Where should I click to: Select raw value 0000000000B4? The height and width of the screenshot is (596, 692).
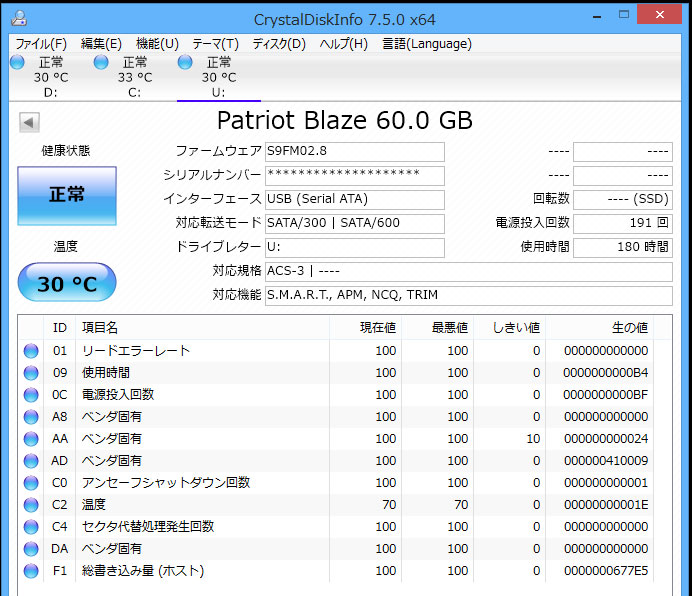click(606, 373)
